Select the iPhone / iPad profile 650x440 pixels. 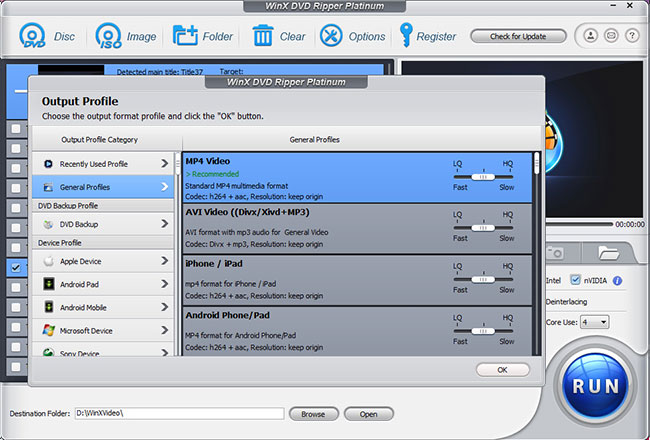357,280
